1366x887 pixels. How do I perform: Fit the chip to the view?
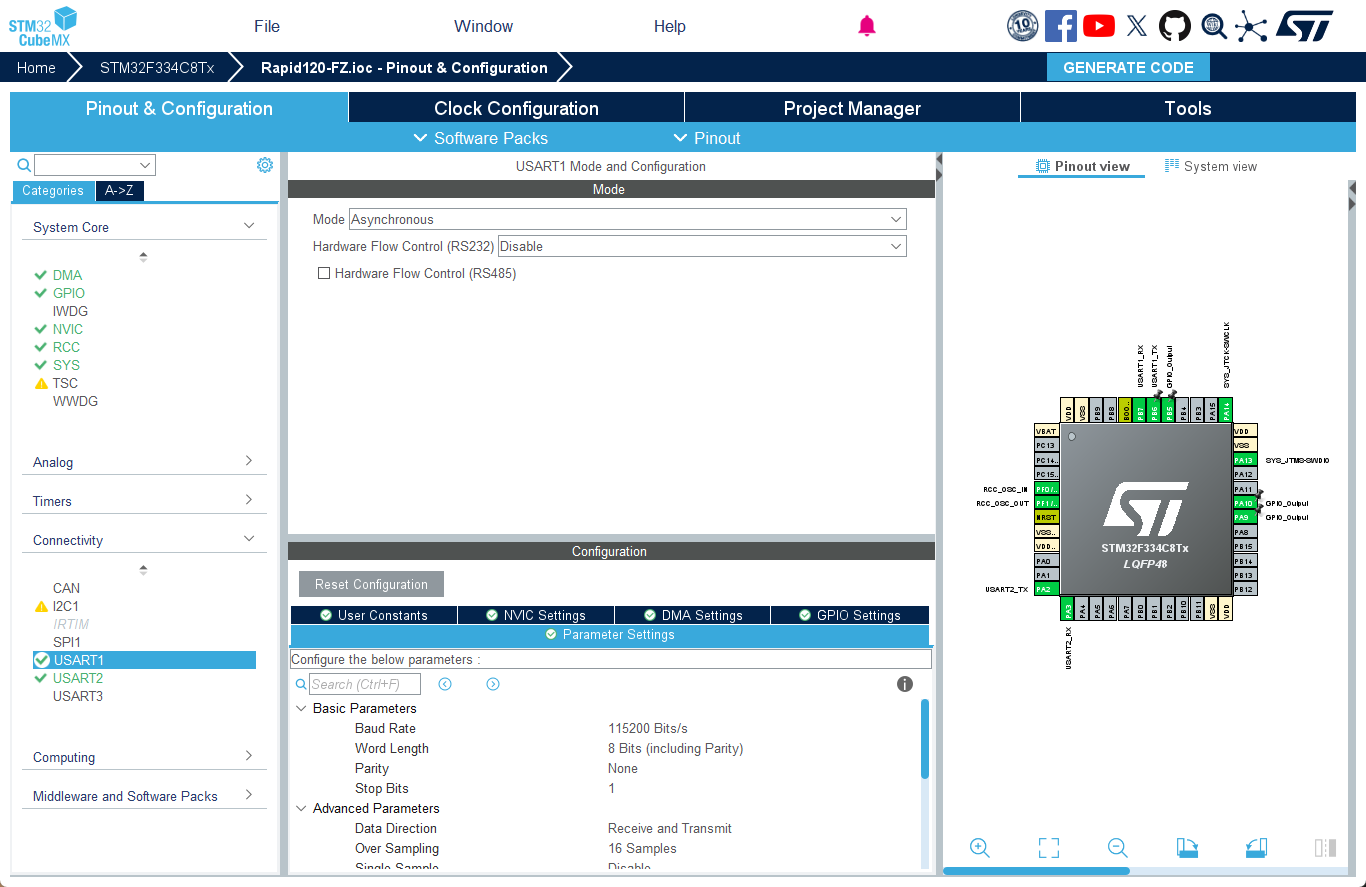tap(1049, 848)
